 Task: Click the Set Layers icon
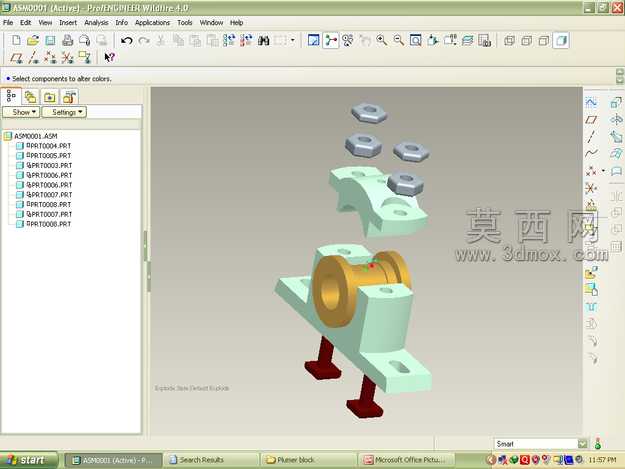pyautogui.click(x=468, y=41)
